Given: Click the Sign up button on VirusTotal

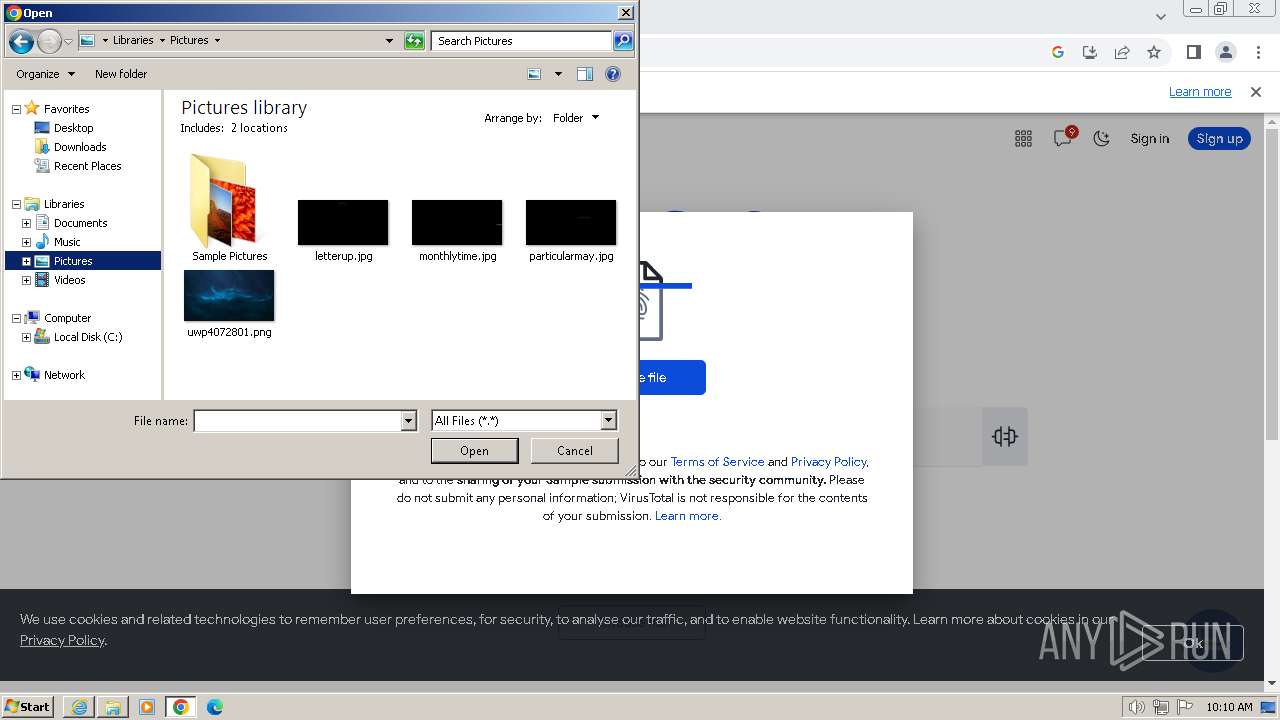Looking at the screenshot, I should [1219, 139].
